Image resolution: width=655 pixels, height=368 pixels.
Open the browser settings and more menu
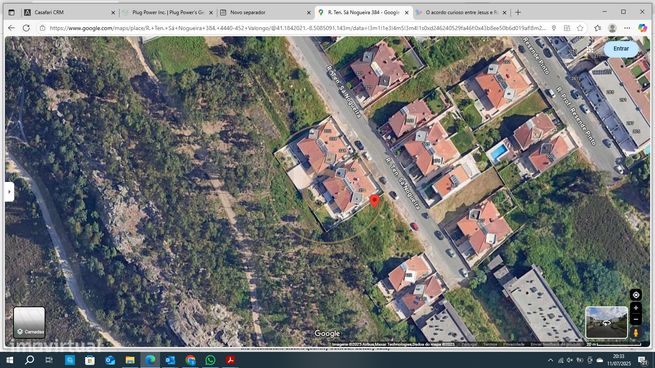tap(627, 28)
